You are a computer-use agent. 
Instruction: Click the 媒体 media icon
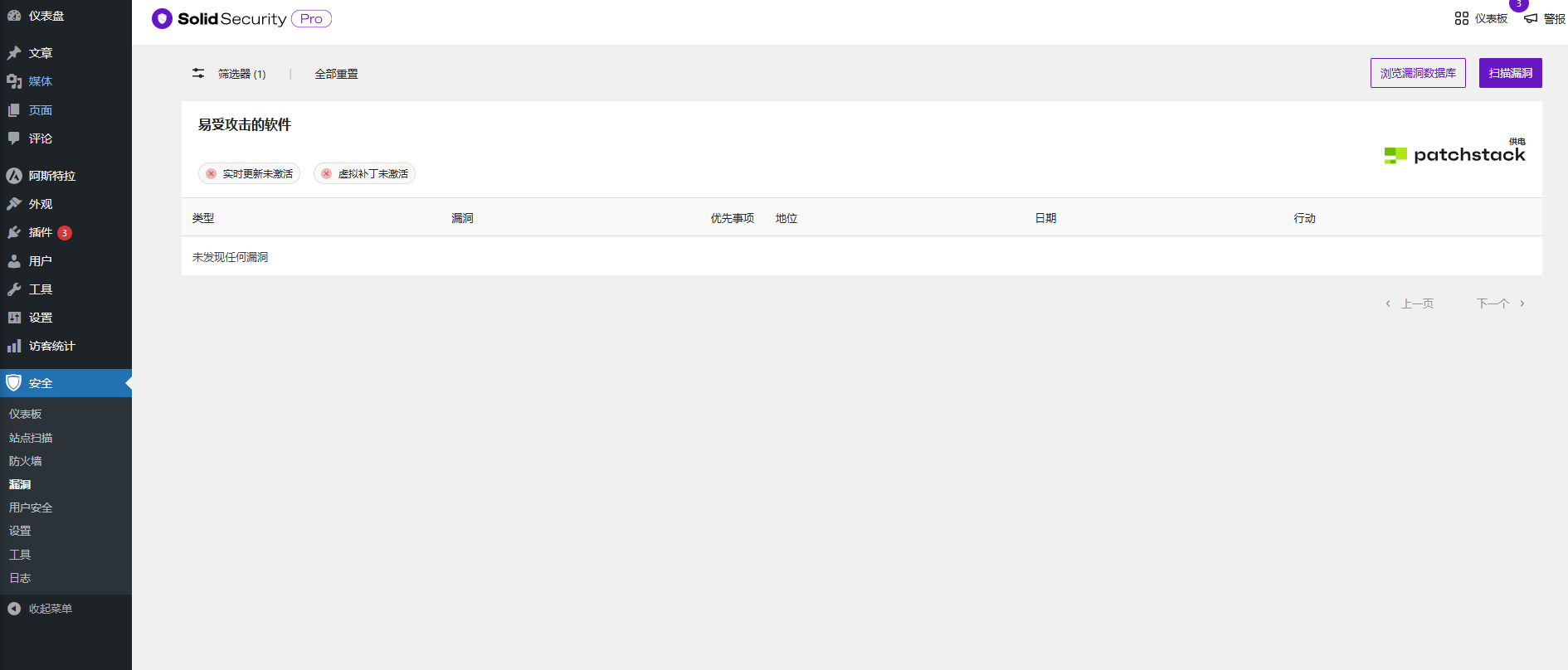tap(14, 81)
